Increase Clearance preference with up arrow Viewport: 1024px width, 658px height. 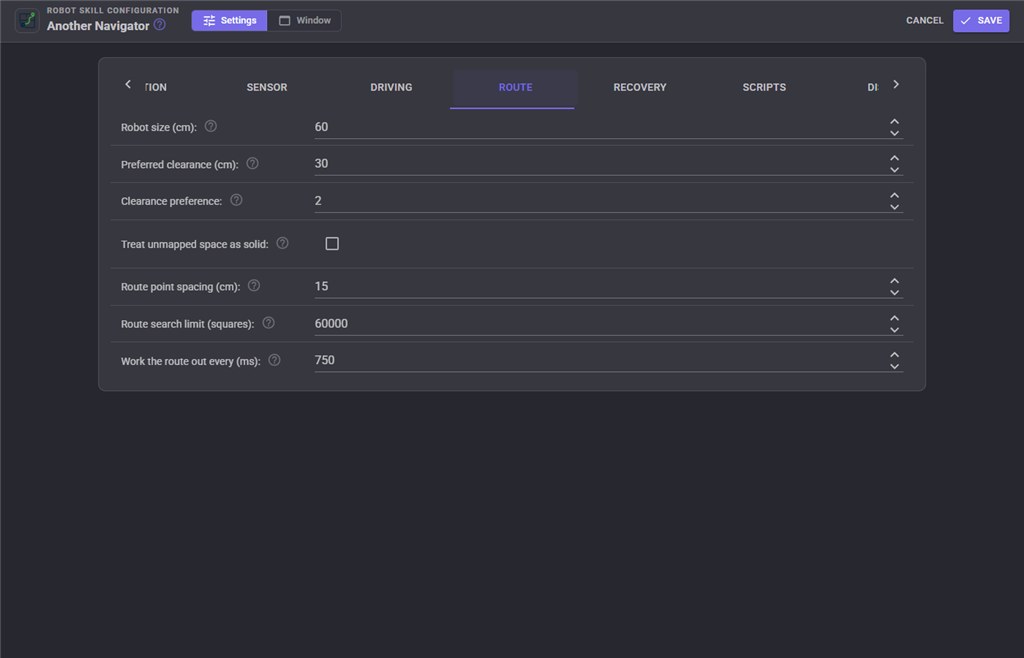tap(895, 195)
